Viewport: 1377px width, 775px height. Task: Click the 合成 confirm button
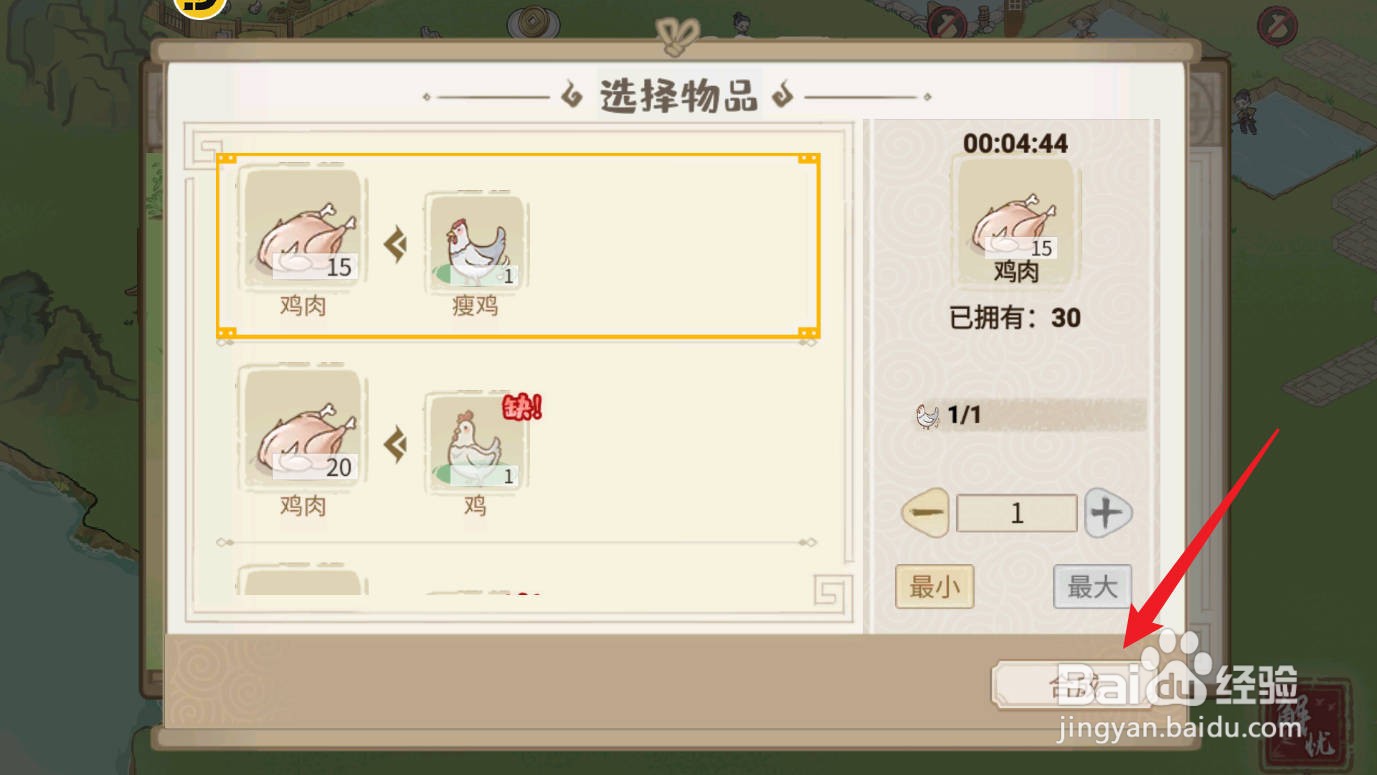point(1072,685)
